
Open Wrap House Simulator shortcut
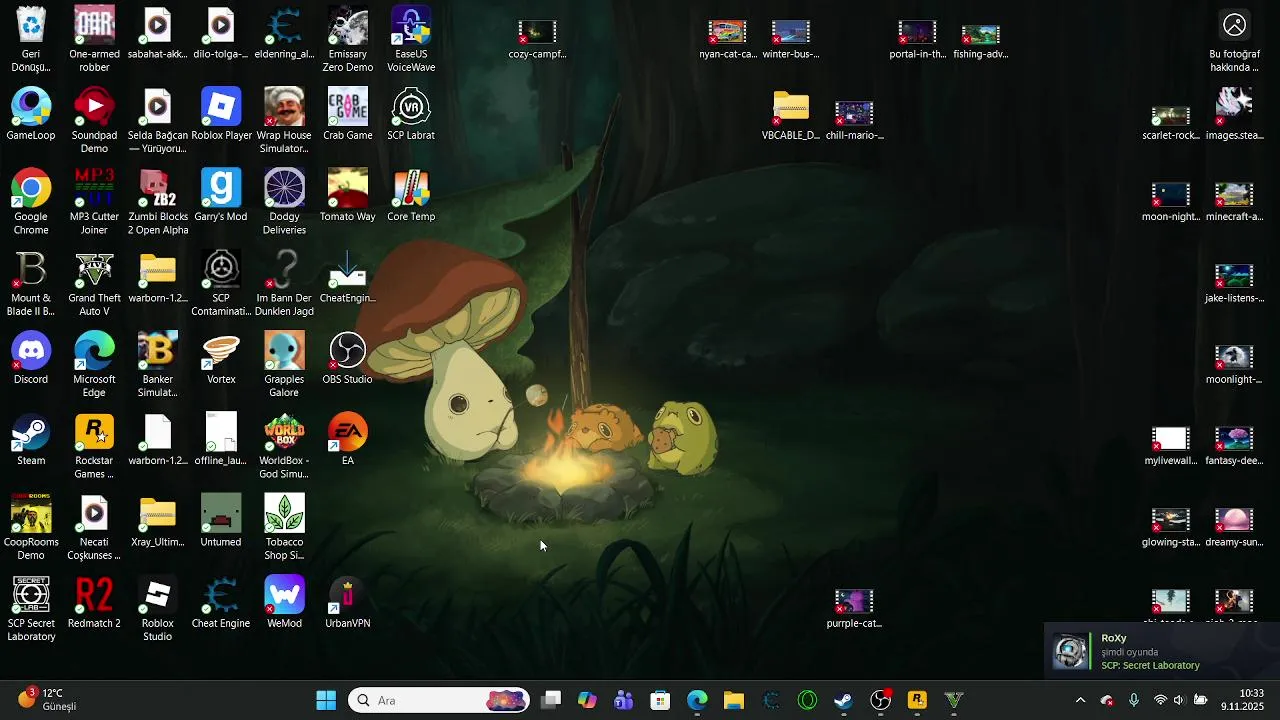(x=284, y=120)
